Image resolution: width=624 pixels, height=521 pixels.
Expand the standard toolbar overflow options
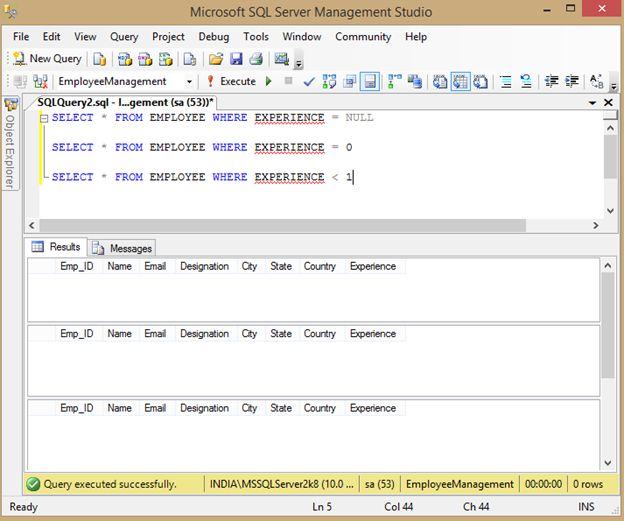coord(298,62)
